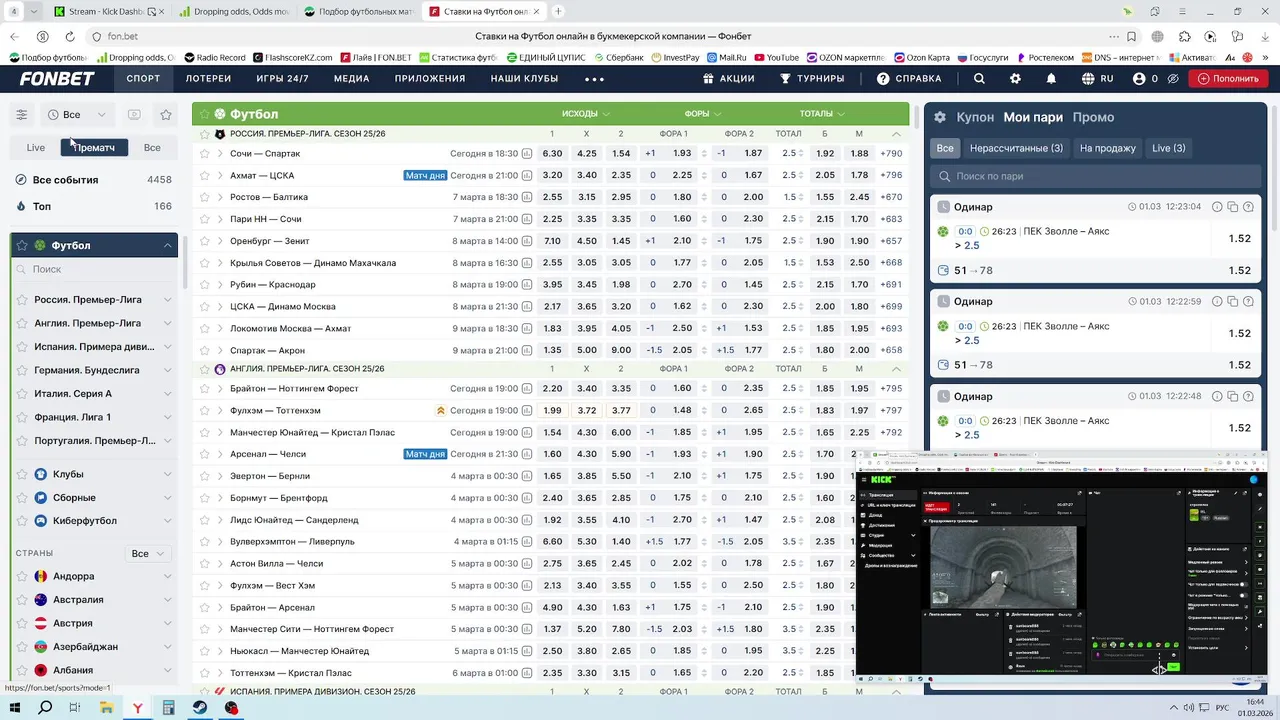The height and width of the screenshot is (720, 1280).
Task: Click the video broadcast filter icon
Action: (x=134, y=115)
